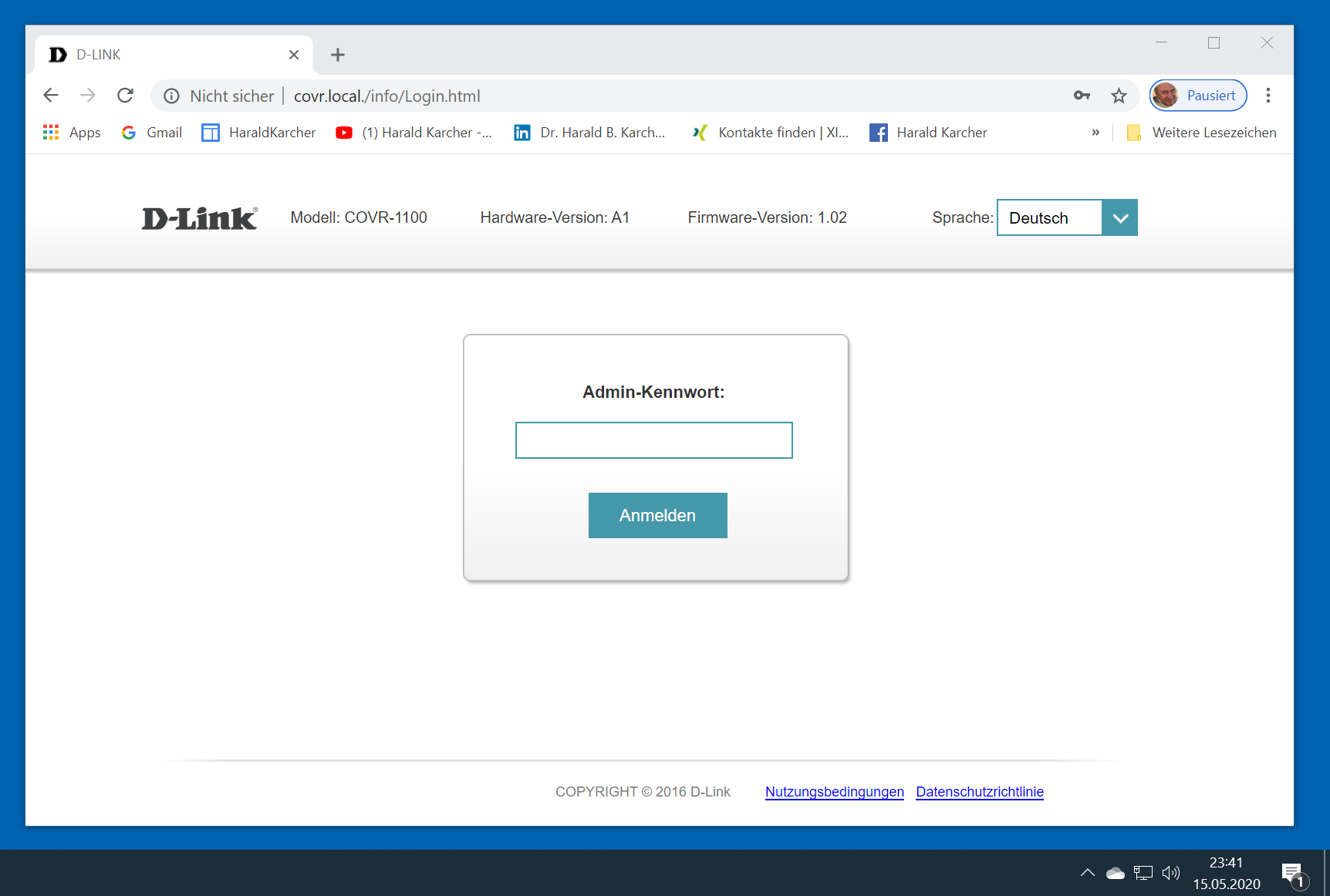Open the Apps grid shortcut
The image size is (1330, 896).
point(72,133)
